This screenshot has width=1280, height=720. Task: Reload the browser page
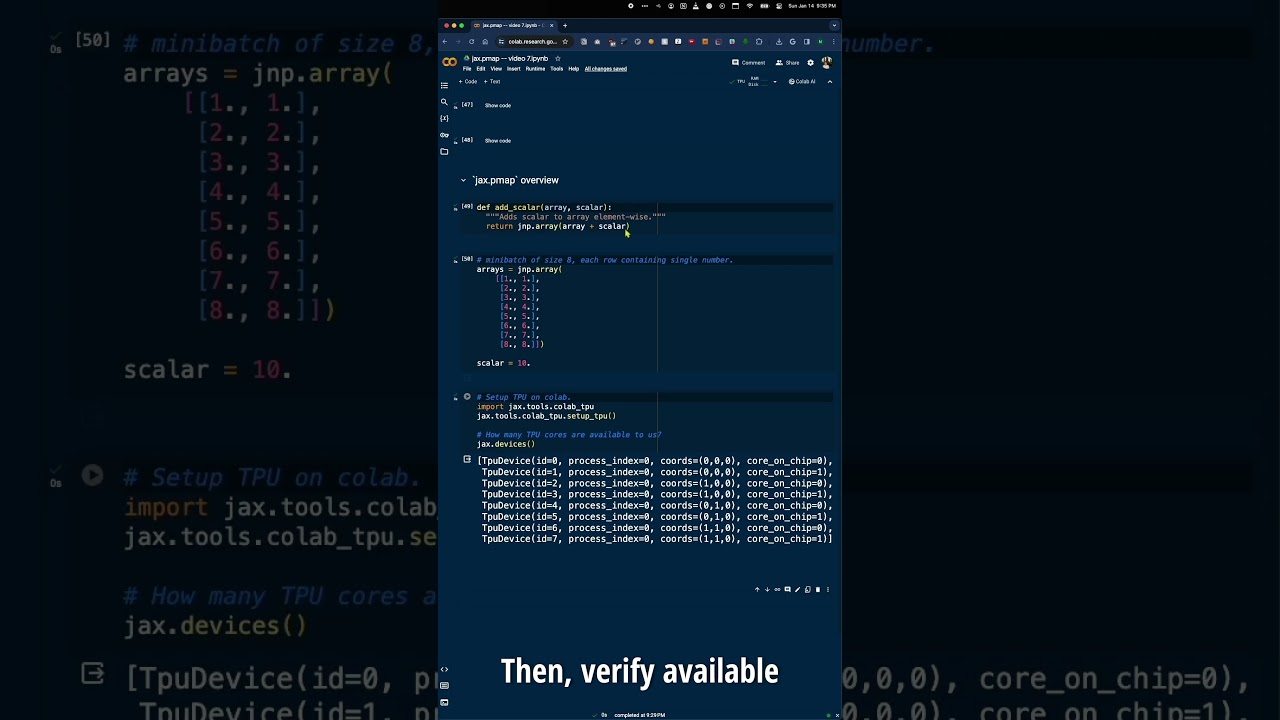click(471, 42)
